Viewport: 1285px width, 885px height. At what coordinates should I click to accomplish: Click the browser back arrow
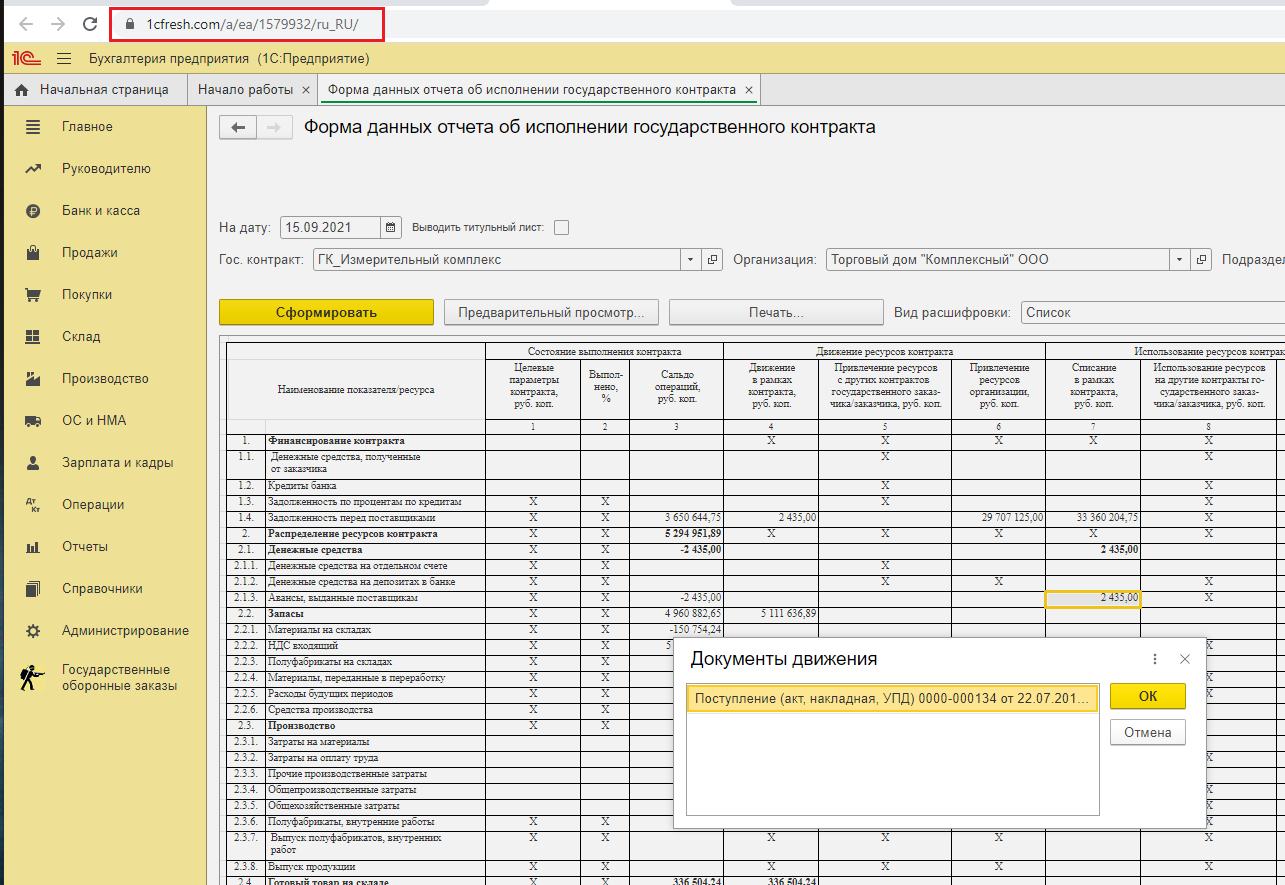click(x=25, y=24)
